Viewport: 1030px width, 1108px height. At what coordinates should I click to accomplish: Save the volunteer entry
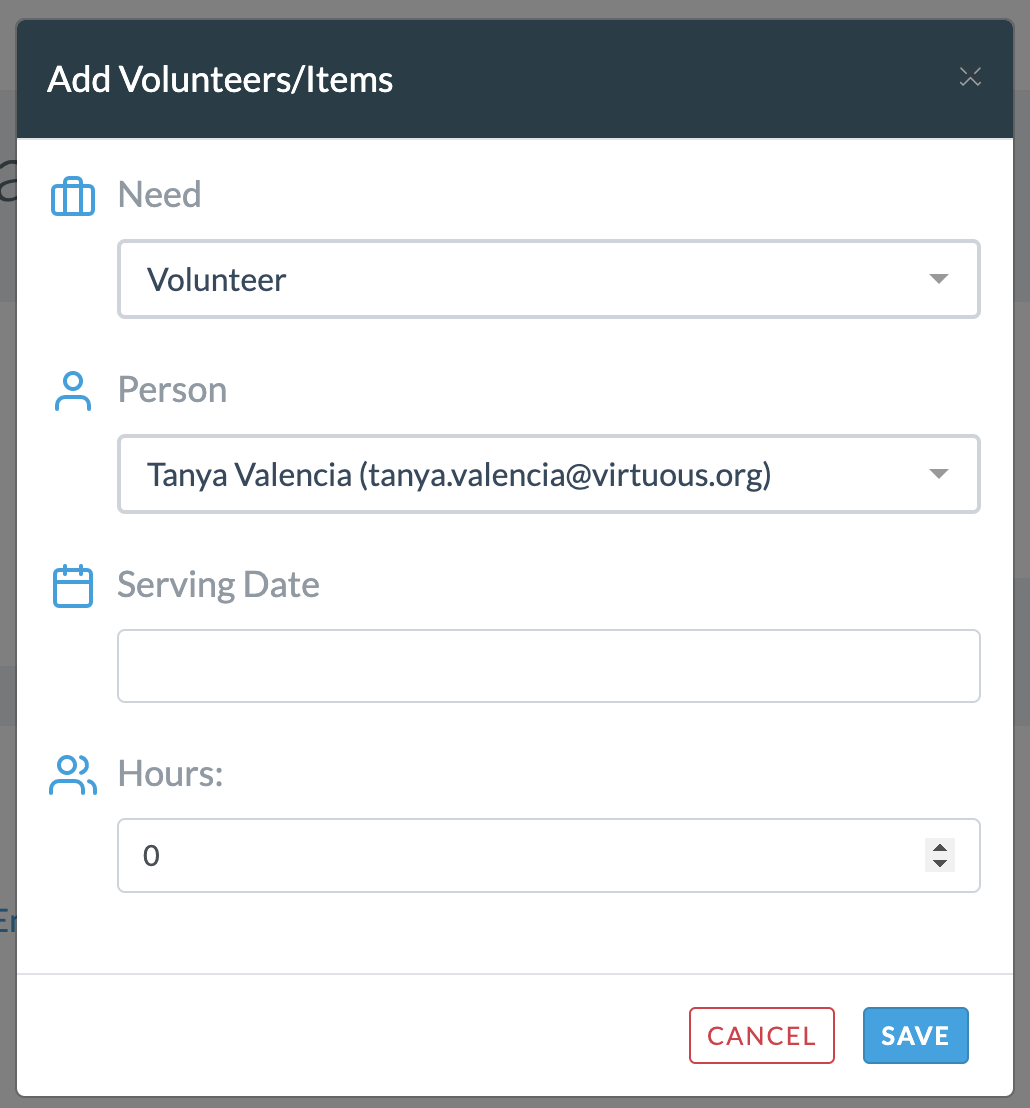point(916,1035)
